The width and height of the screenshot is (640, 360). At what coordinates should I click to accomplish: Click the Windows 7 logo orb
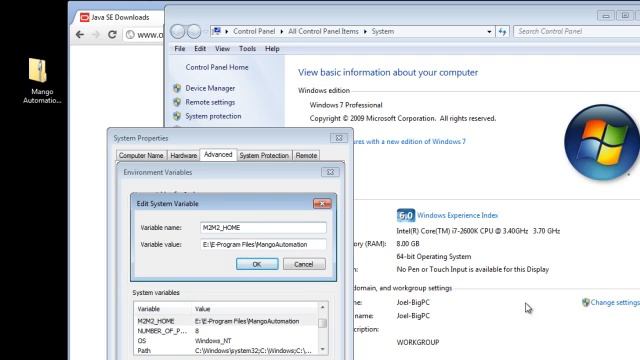[x=602, y=142]
